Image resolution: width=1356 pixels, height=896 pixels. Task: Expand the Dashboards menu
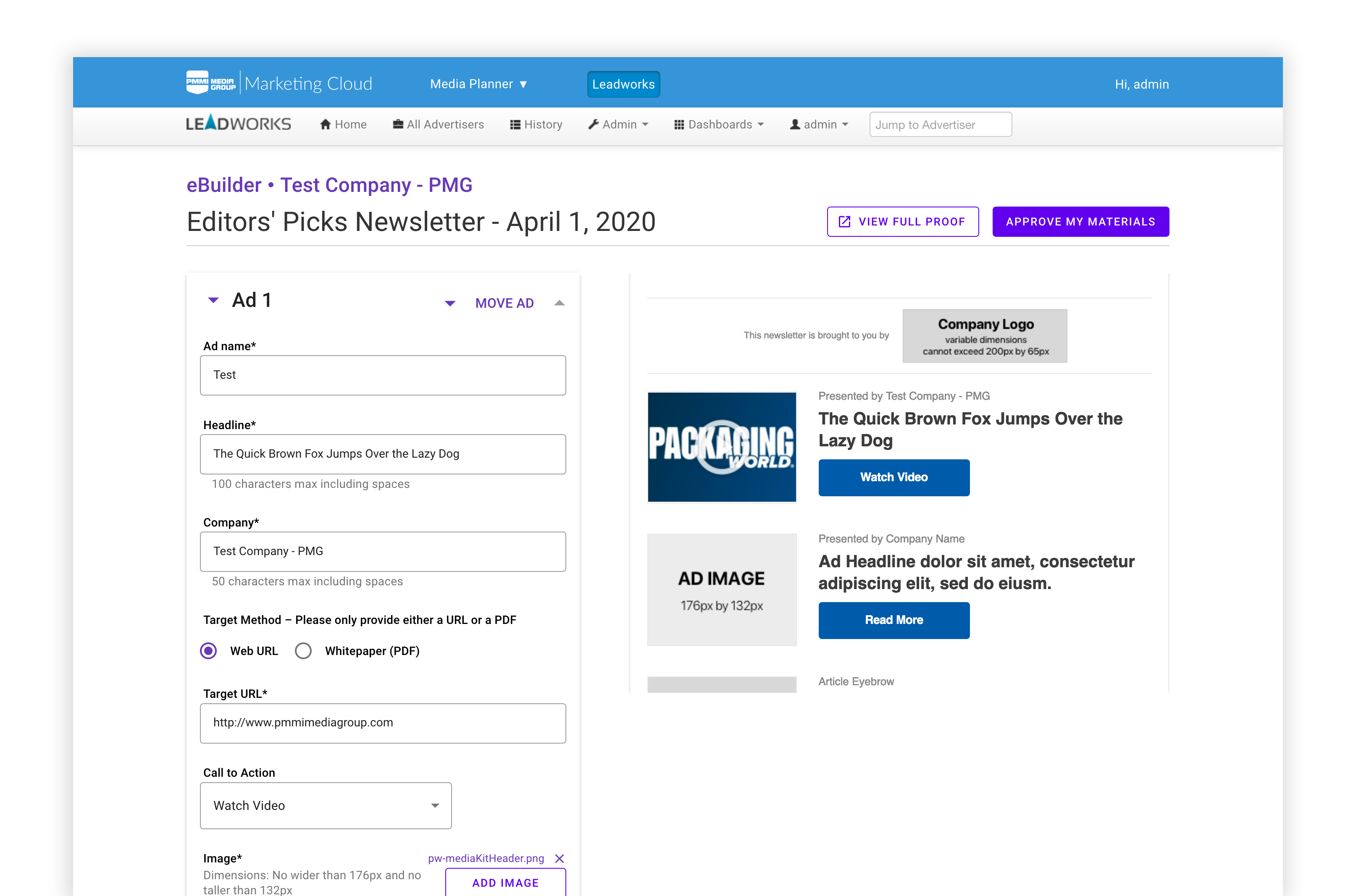pyautogui.click(x=719, y=125)
